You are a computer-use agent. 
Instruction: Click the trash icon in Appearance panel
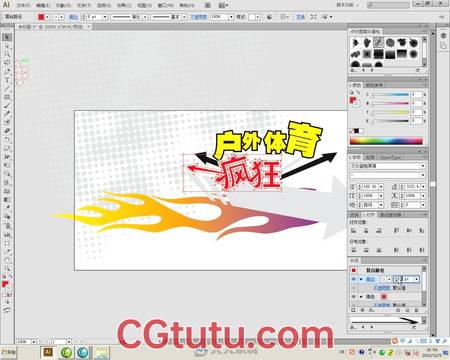pos(416,310)
